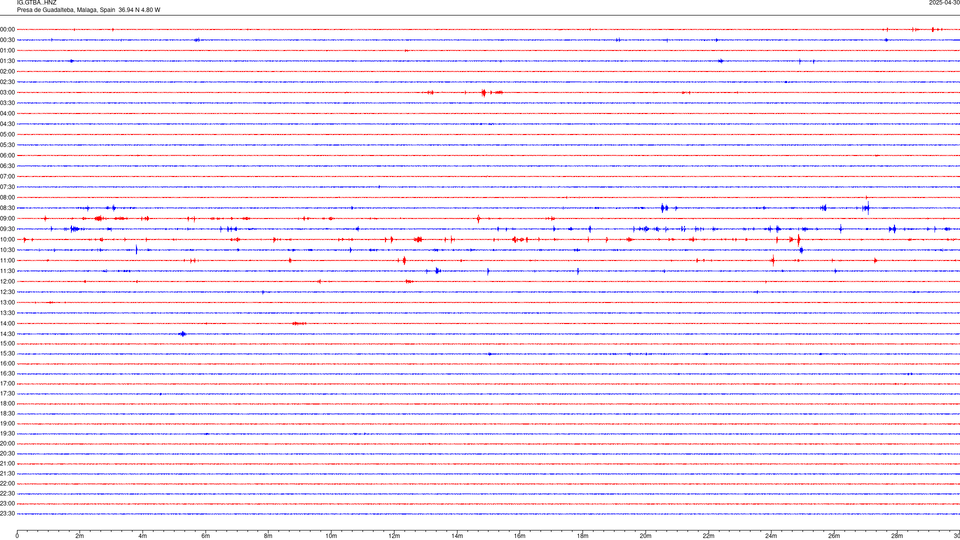
Task: Select the 15:30 trace time label
Action: 7,354
